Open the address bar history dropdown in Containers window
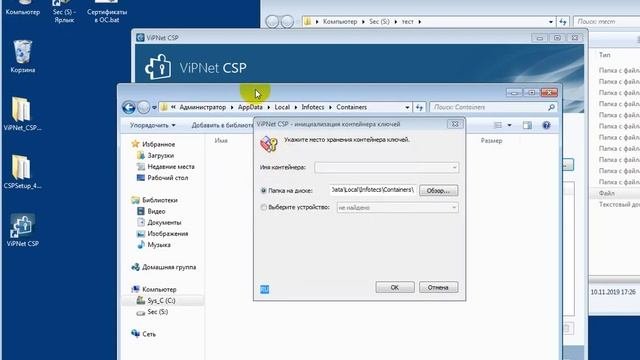This screenshot has width=640, height=360. [407, 107]
